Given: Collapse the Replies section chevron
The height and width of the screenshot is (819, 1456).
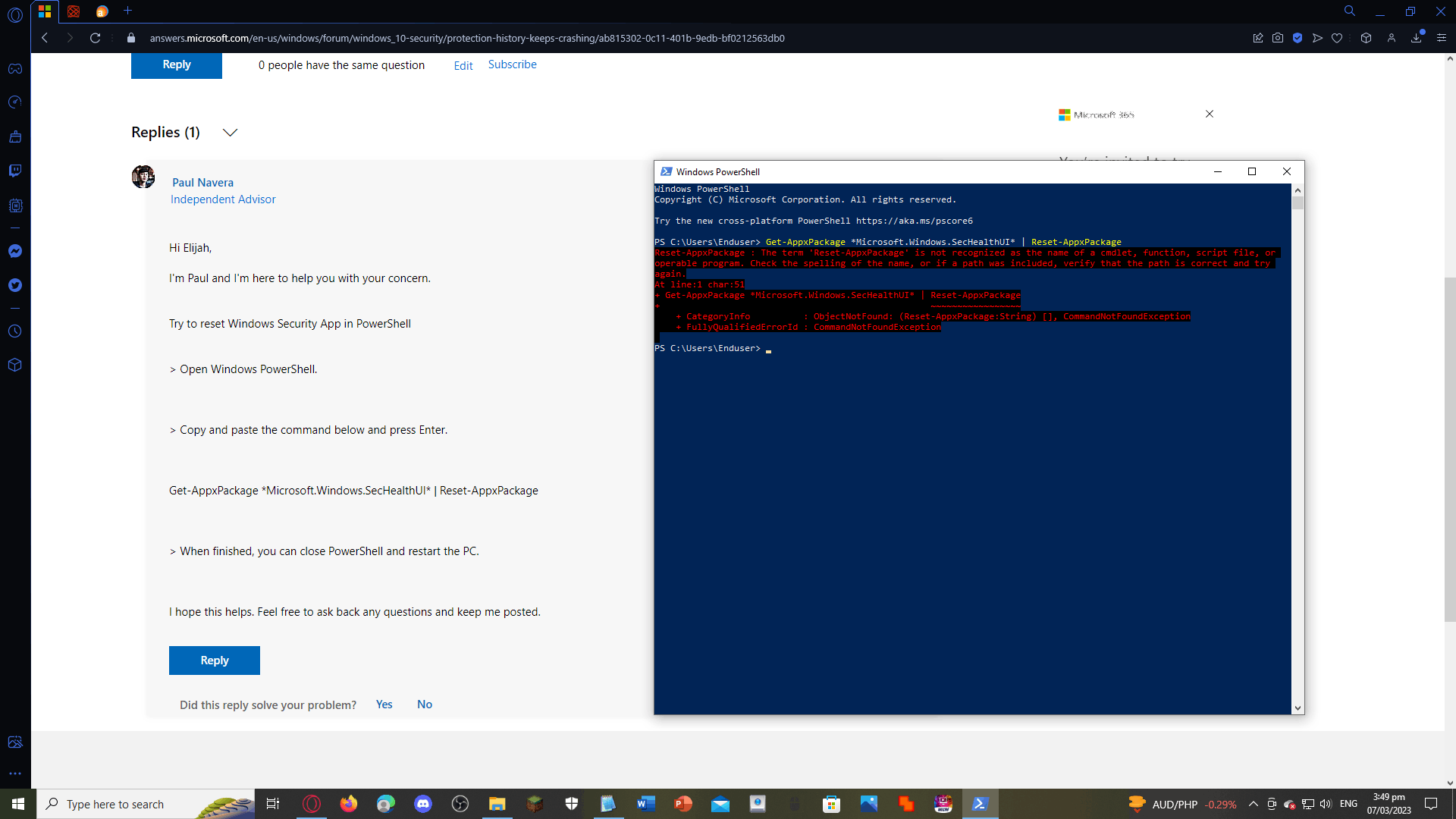Looking at the screenshot, I should [x=230, y=133].
